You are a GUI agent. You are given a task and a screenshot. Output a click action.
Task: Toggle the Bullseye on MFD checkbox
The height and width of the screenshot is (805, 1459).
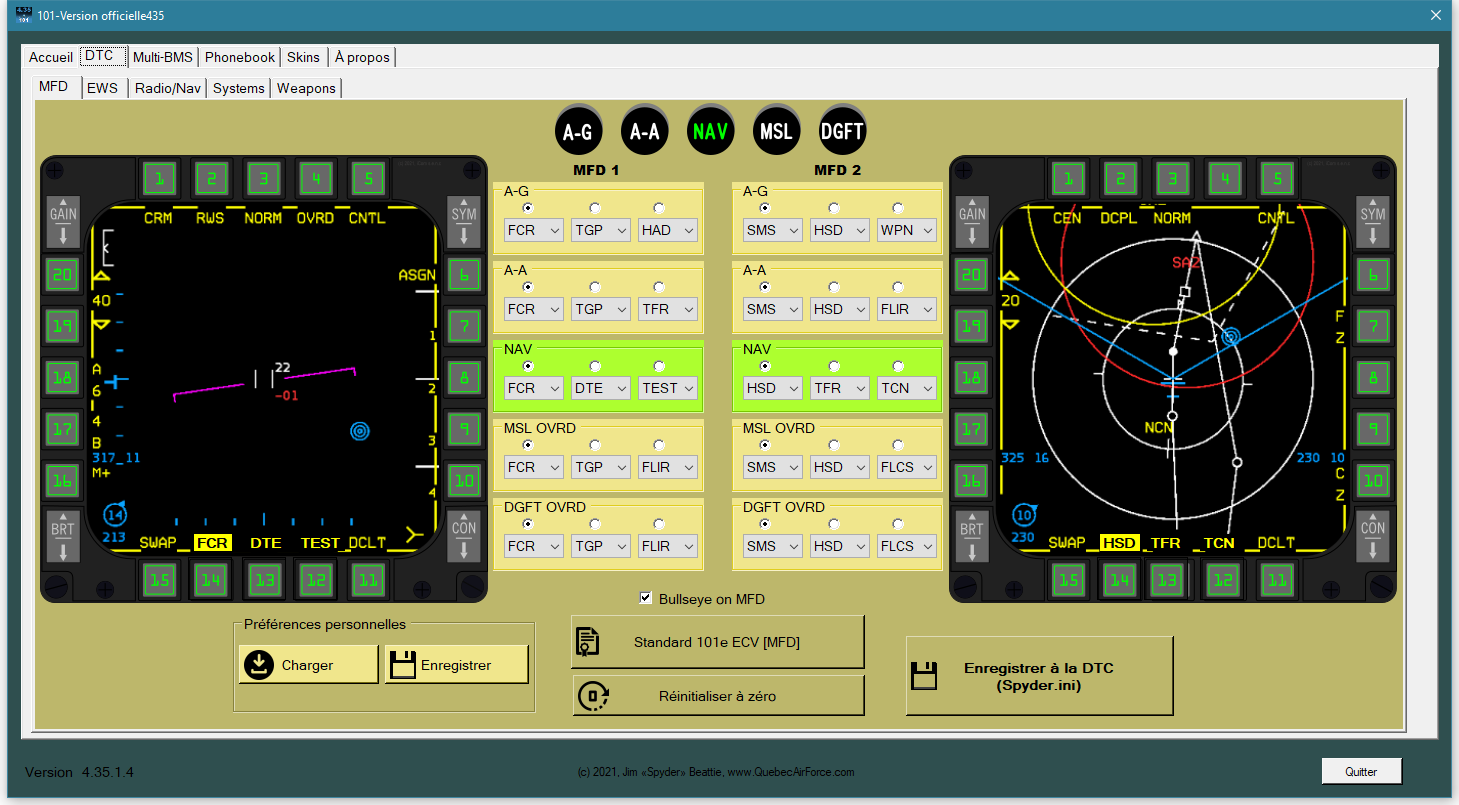pyautogui.click(x=646, y=599)
